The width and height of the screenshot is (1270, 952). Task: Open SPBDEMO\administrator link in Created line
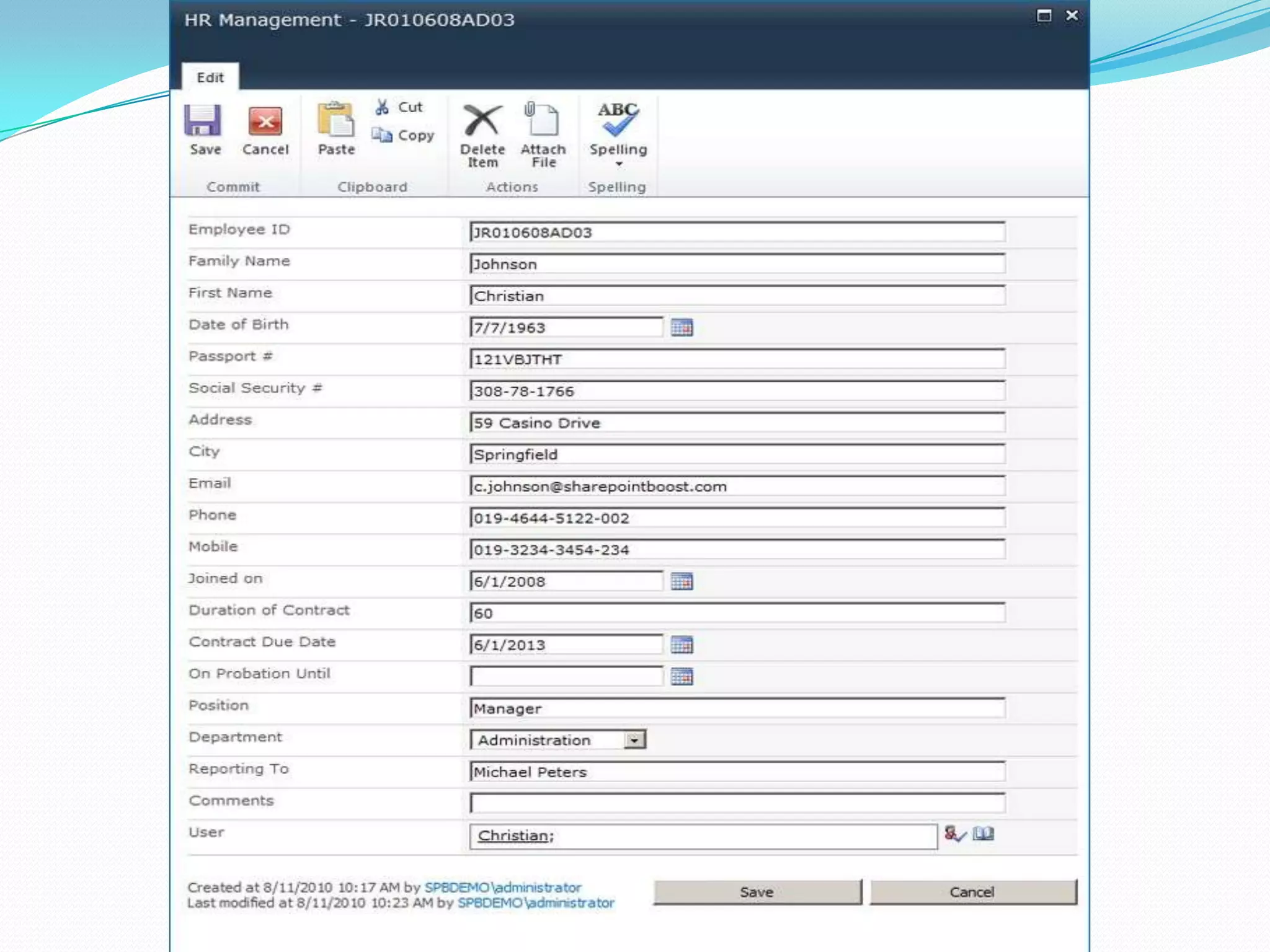coord(502,888)
